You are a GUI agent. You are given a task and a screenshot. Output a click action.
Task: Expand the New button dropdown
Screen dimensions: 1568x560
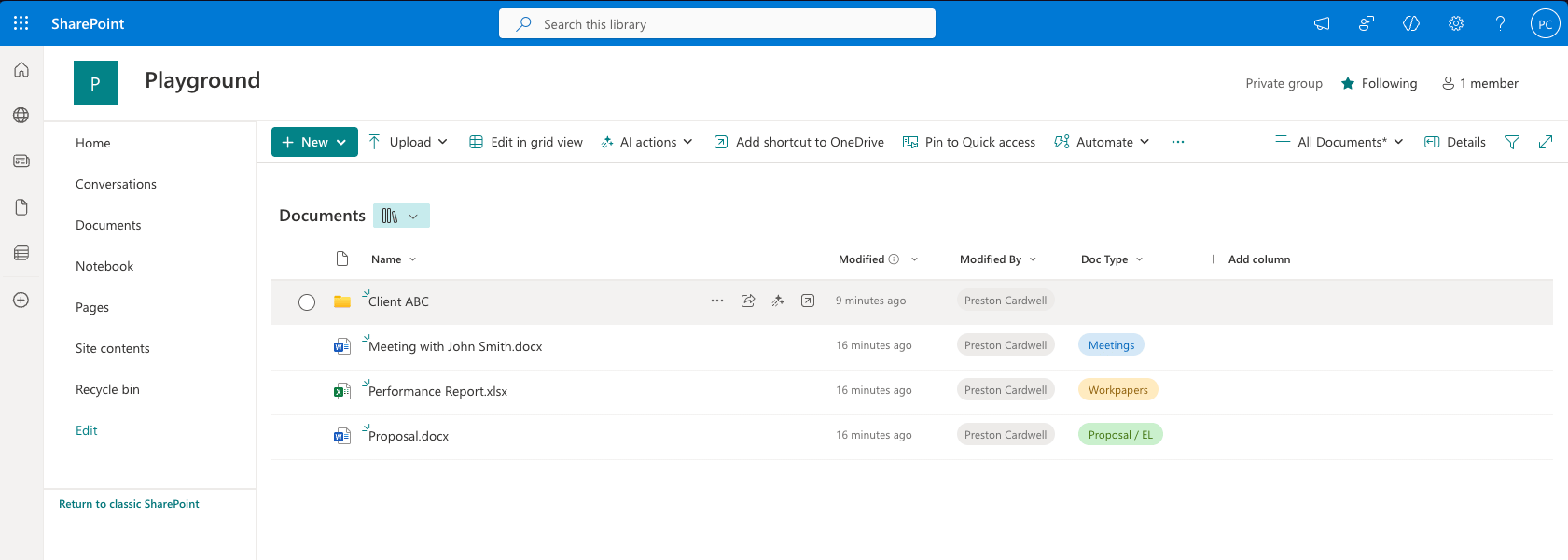point(341,142)
